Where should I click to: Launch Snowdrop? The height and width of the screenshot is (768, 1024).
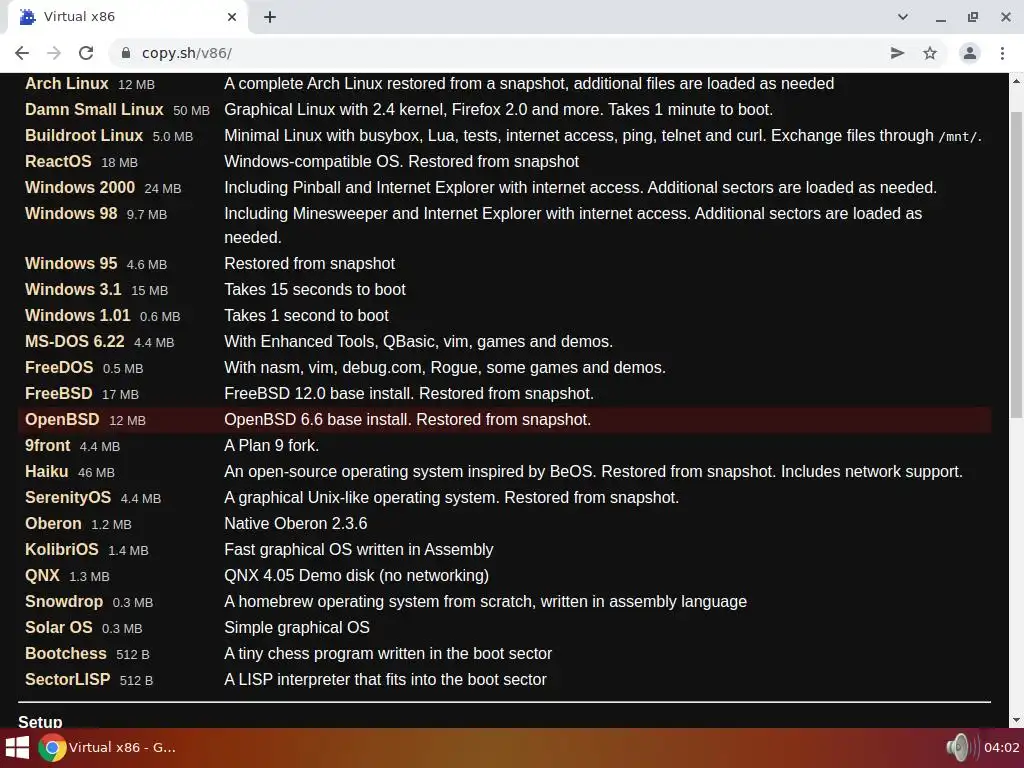(x=64, y=601)
